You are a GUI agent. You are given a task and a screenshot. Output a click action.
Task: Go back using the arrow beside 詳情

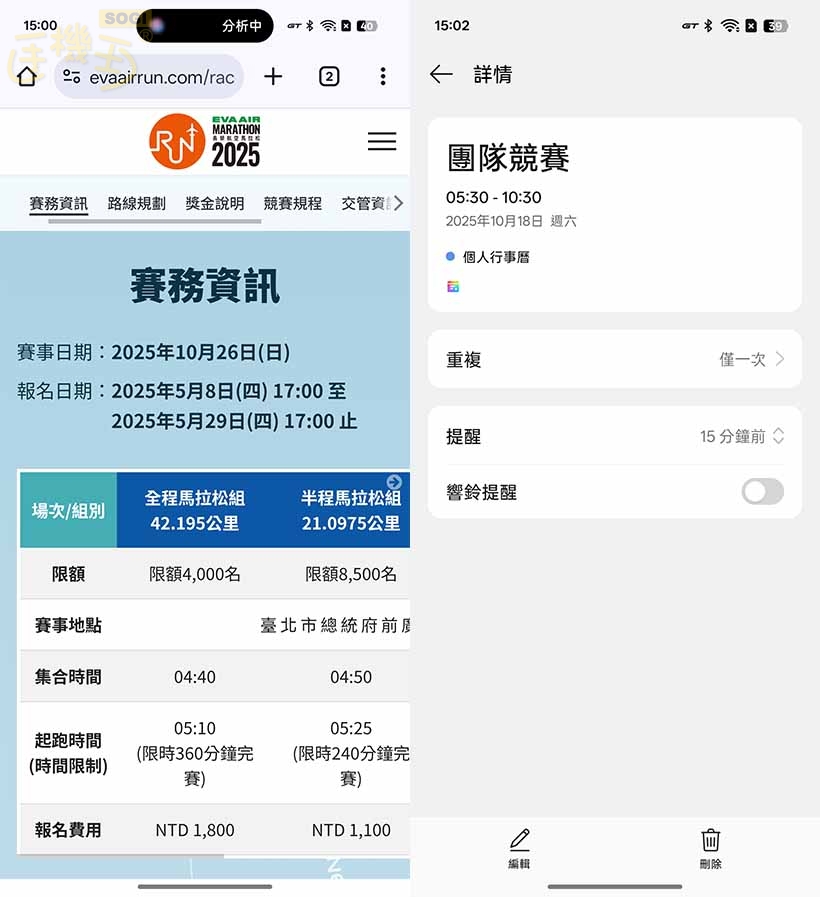pos(441,74)
